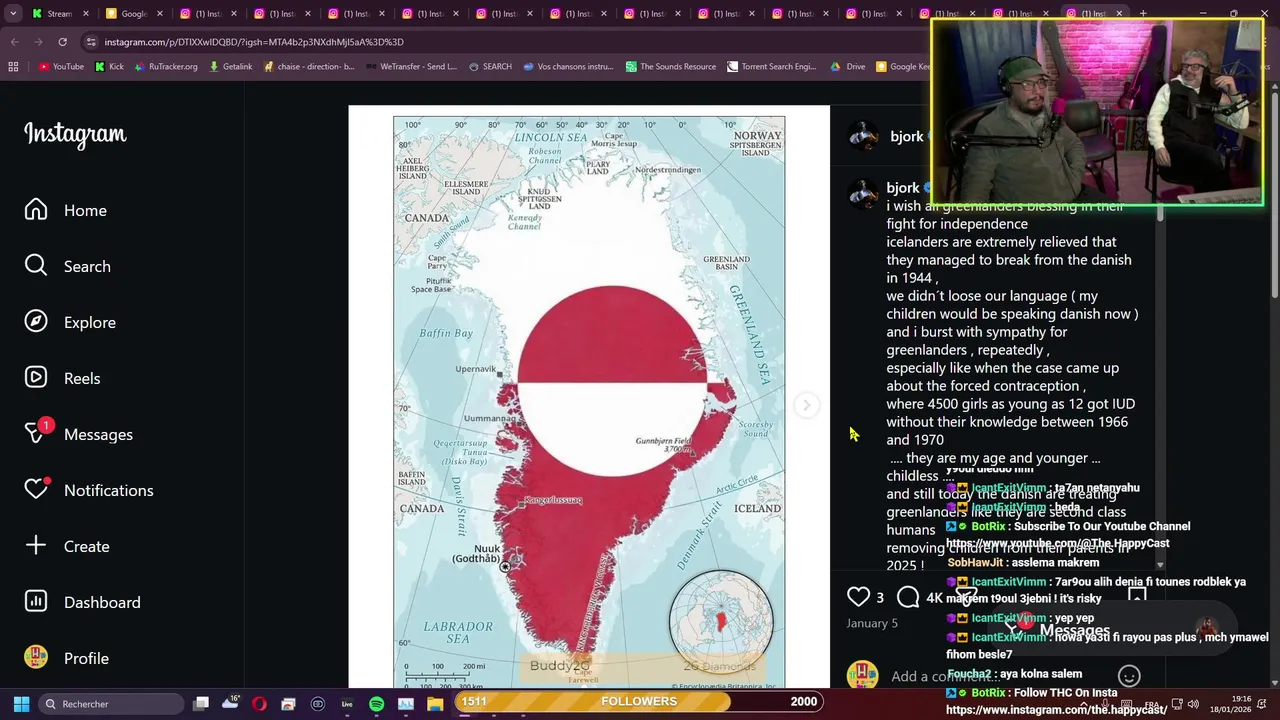Click bjork username in the caption
The image size is (1280, 720).
[x=902, y=188]
